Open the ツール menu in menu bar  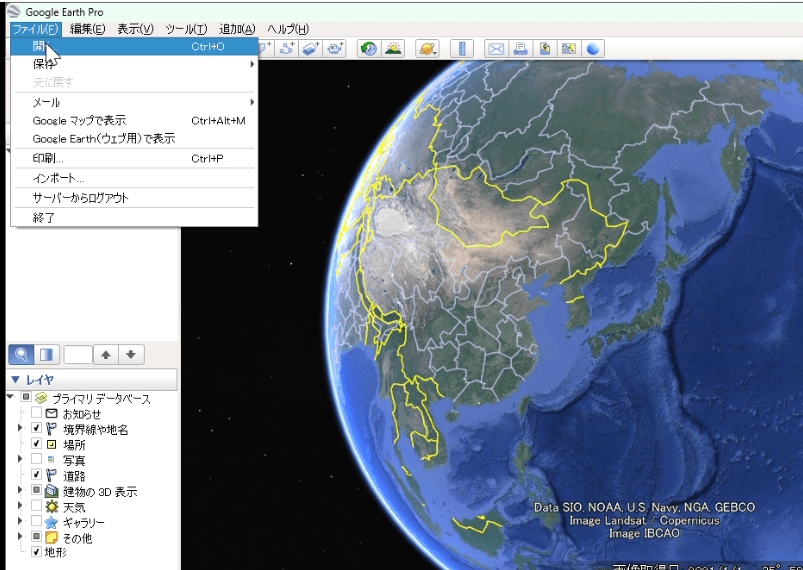(186, 29)
